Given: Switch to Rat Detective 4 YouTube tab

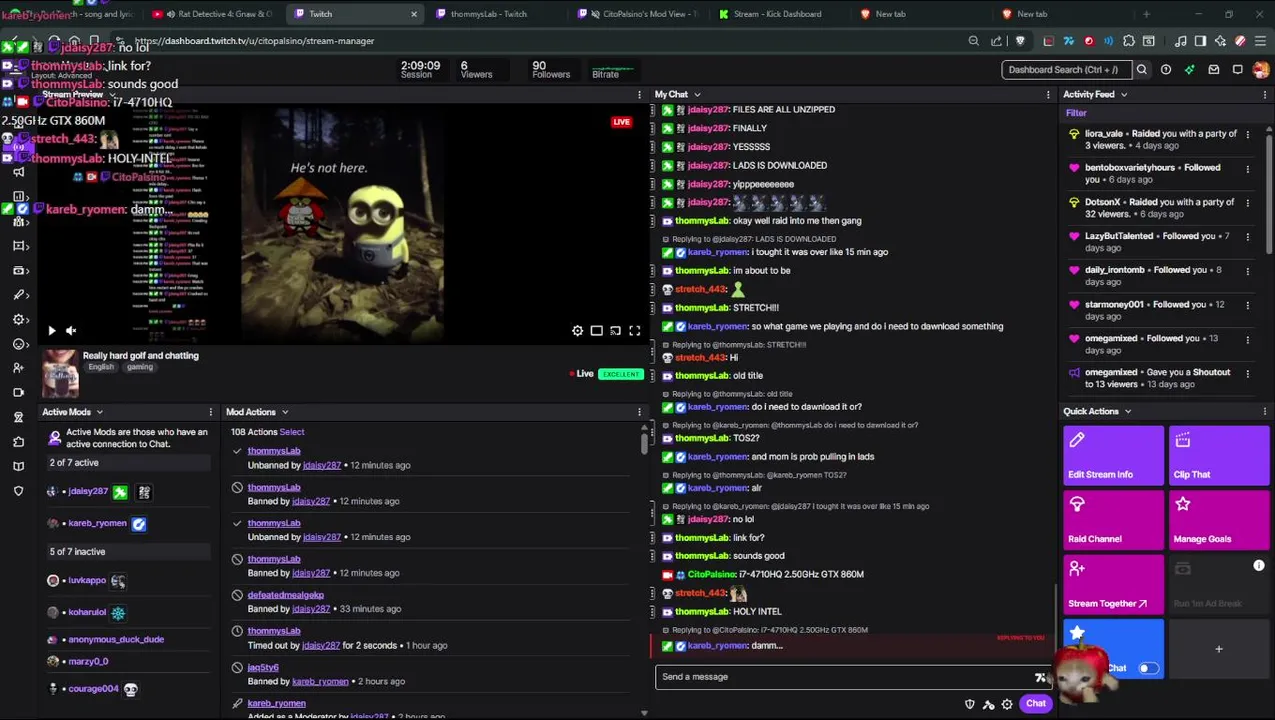Looking at the screenshot, I should 215,14.
